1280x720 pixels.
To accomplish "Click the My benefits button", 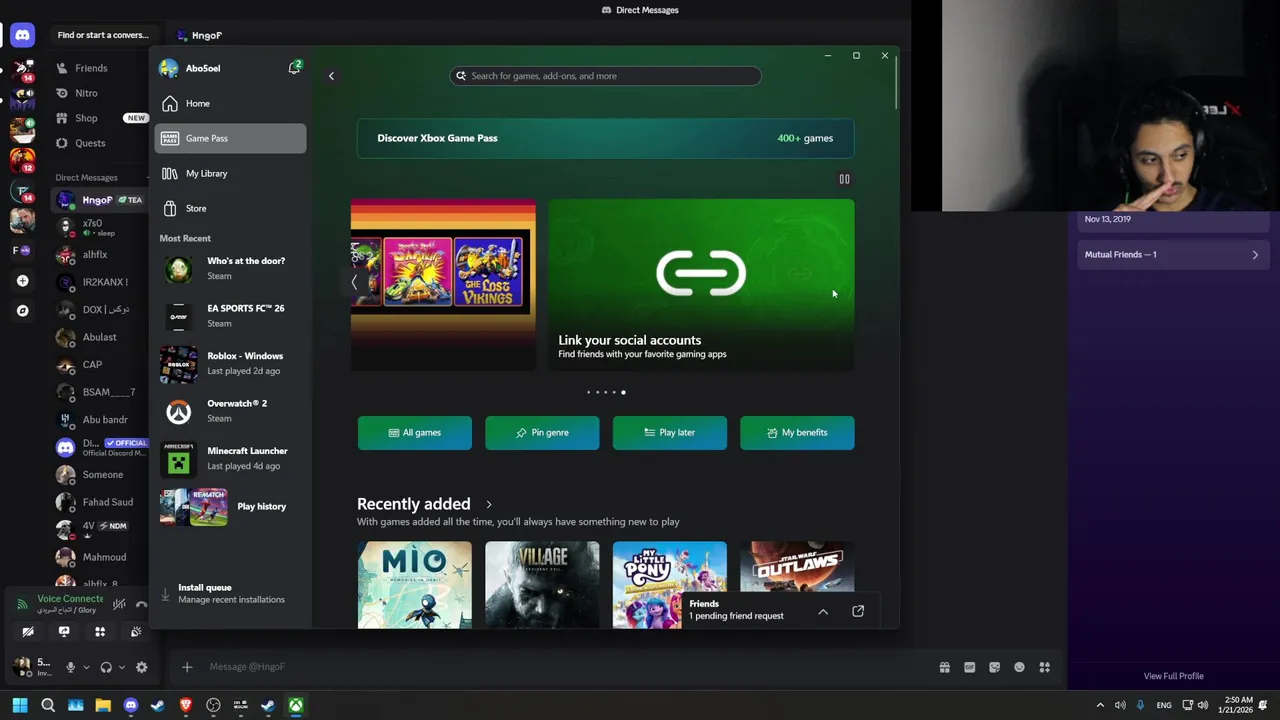I will point(797,433).
